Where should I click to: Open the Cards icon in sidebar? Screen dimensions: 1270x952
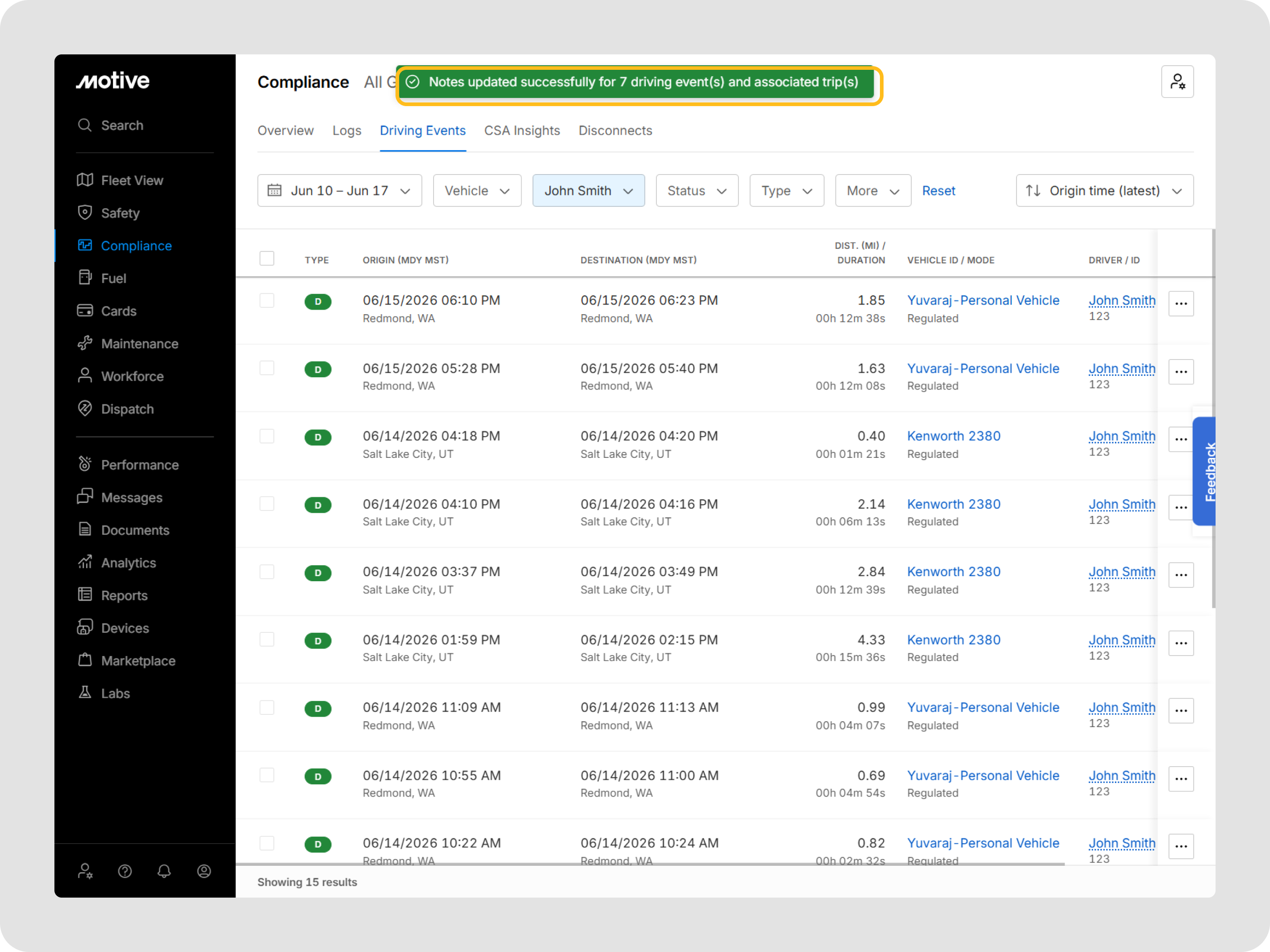click(85, 311)
